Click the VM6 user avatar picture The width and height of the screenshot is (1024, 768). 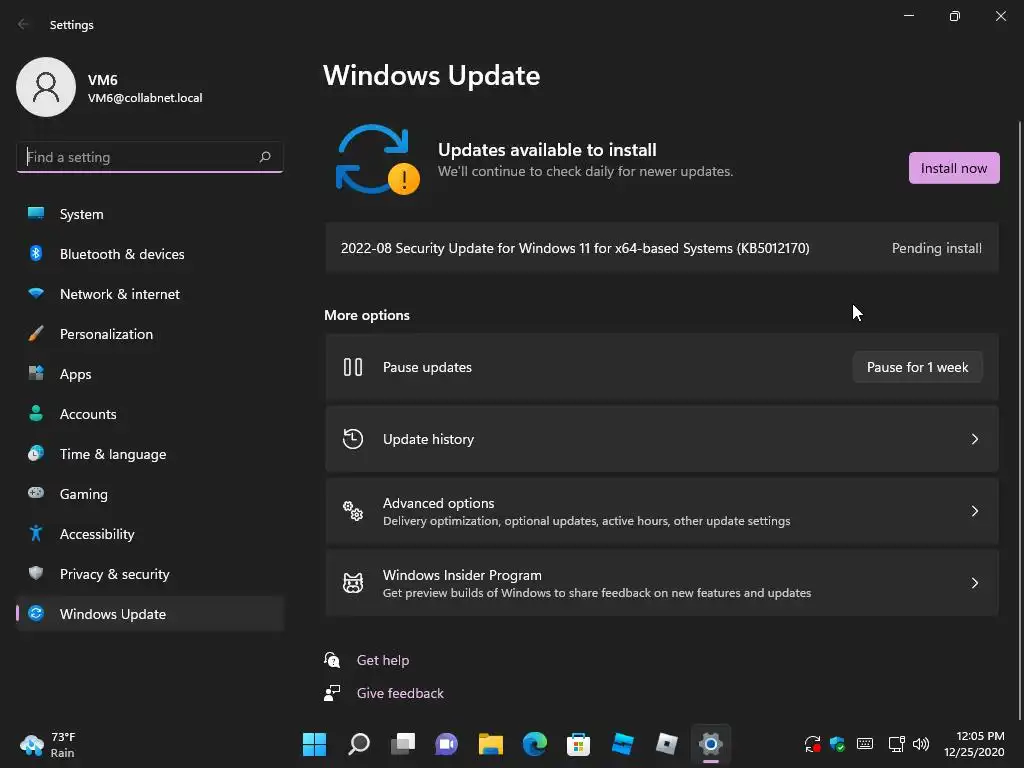tap(46, 87)
